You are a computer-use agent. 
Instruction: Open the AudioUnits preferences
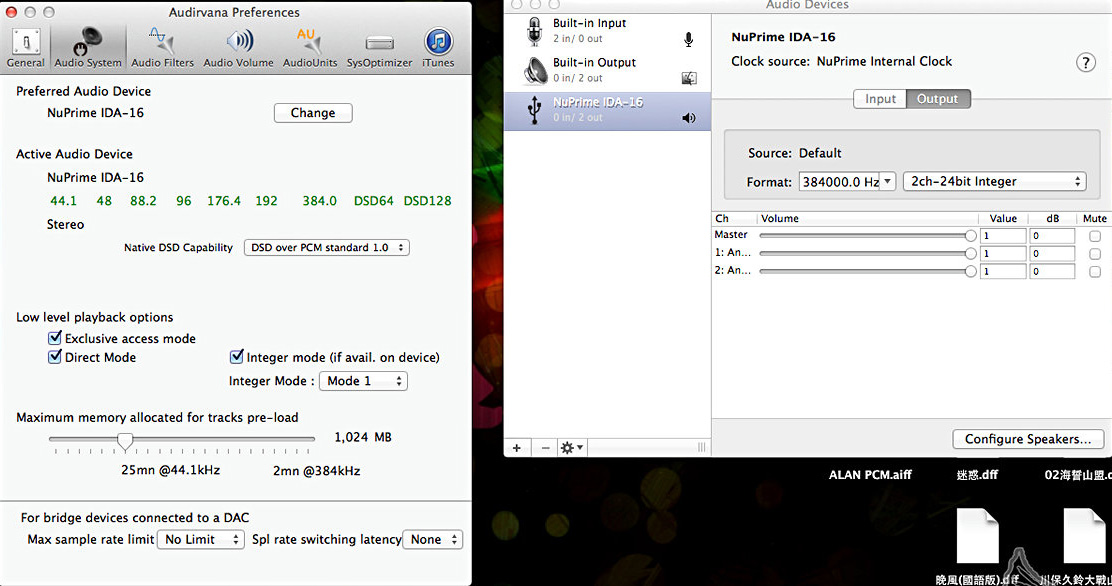310,48
